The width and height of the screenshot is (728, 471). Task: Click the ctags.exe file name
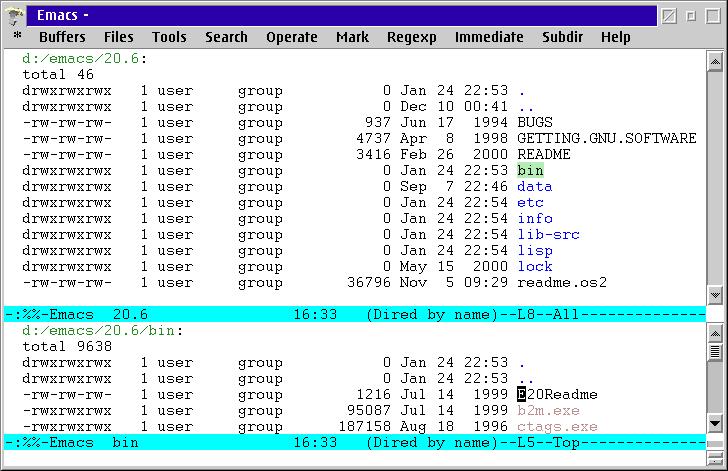(x=557, y=427)
